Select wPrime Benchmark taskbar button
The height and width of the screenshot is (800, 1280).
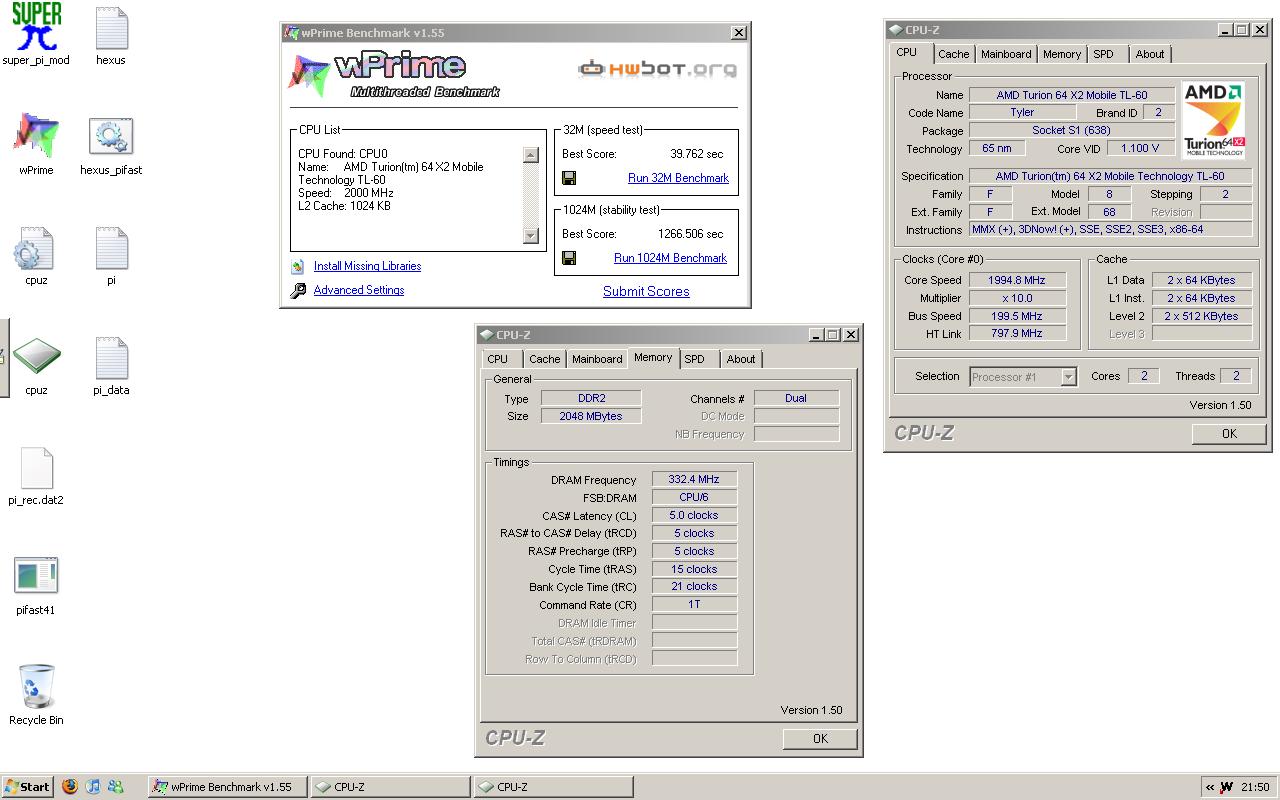pos(228,787)
